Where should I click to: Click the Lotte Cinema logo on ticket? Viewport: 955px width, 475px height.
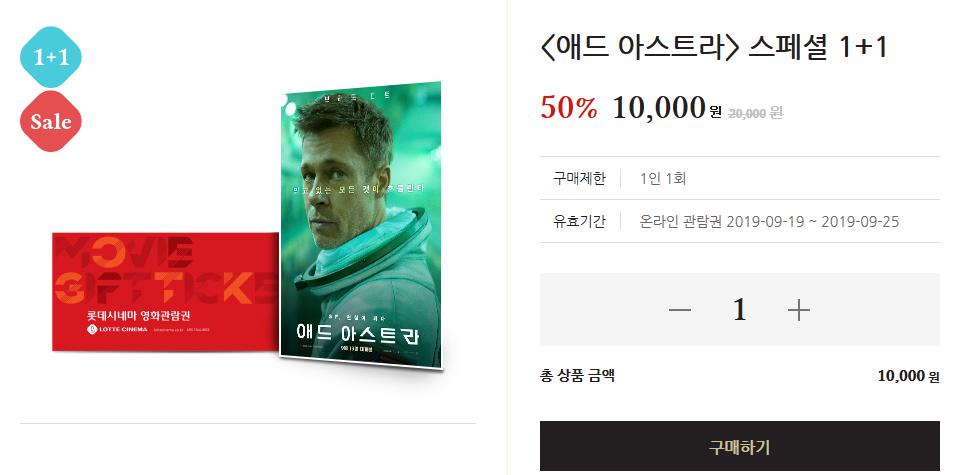tap(118, 329)
